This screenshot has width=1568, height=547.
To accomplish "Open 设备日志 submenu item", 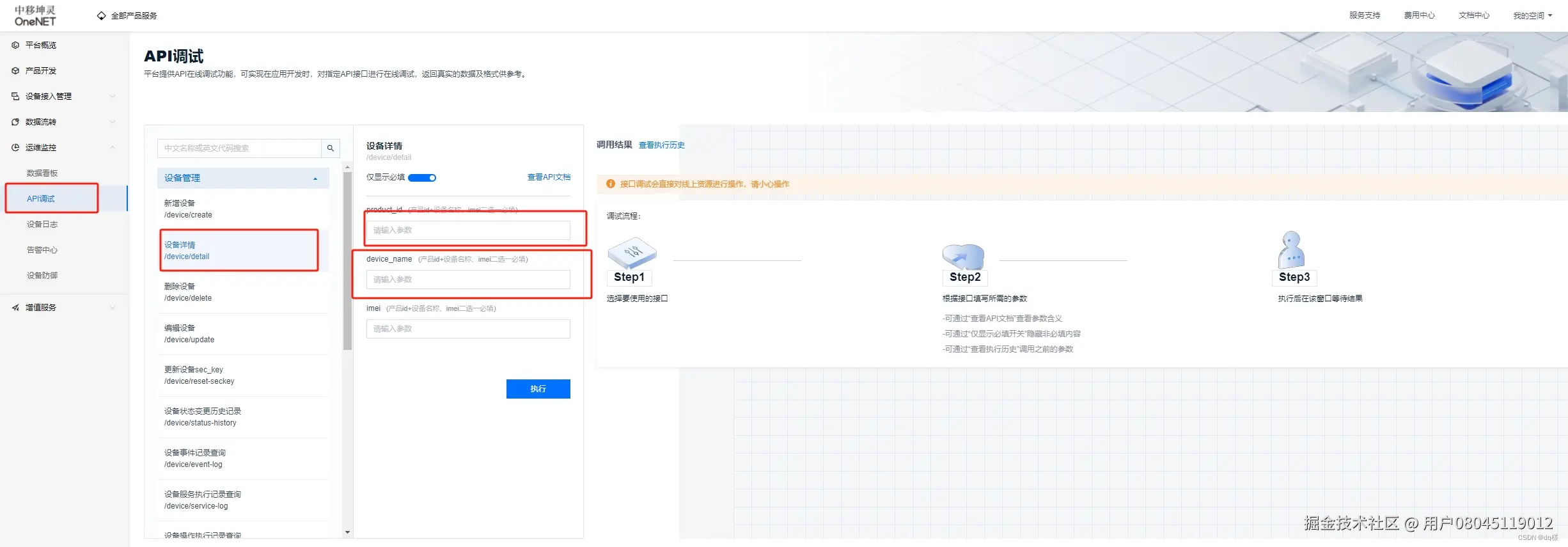I will tap(42, 225).
